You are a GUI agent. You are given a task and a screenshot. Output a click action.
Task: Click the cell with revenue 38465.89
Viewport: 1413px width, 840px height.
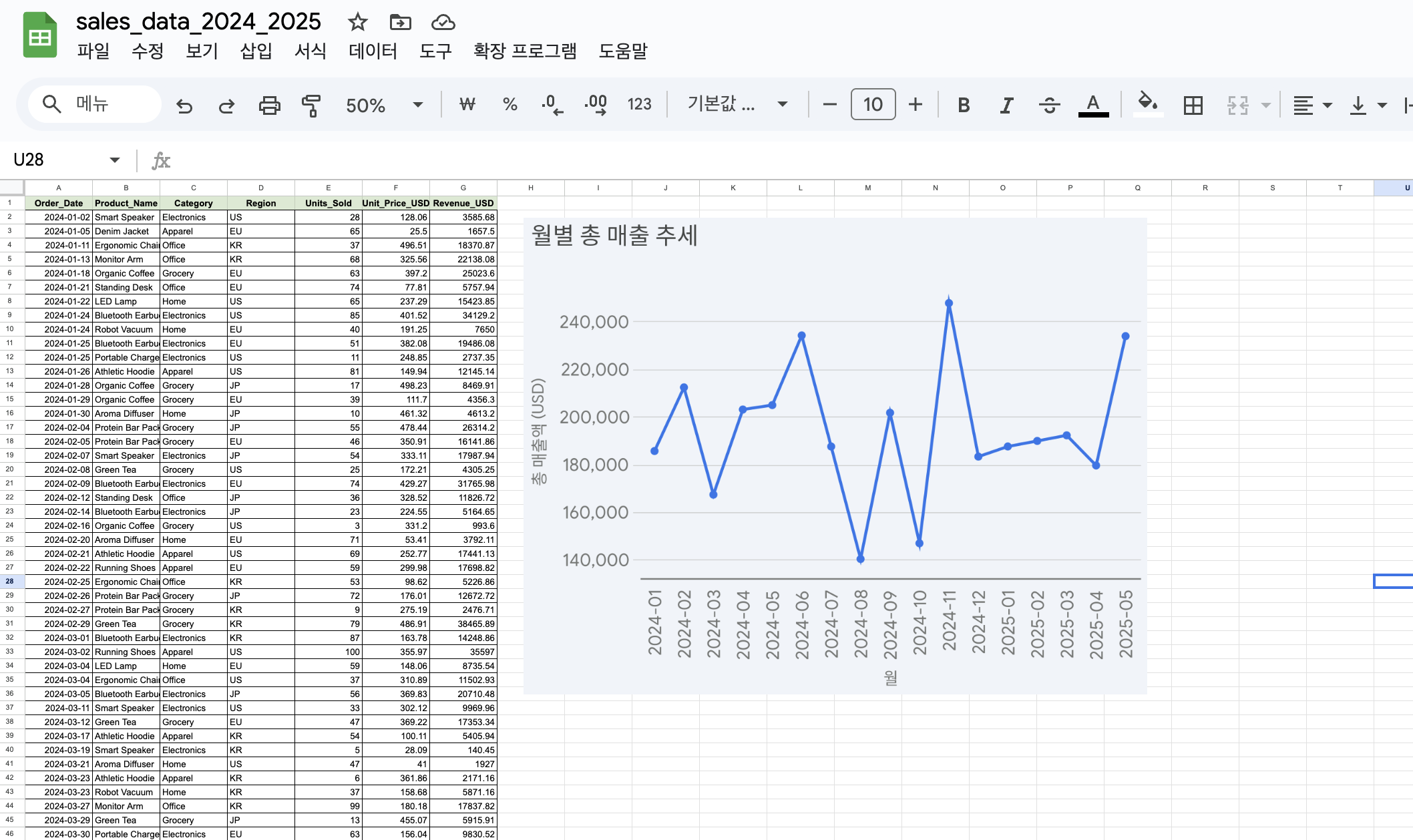[463, 624]
